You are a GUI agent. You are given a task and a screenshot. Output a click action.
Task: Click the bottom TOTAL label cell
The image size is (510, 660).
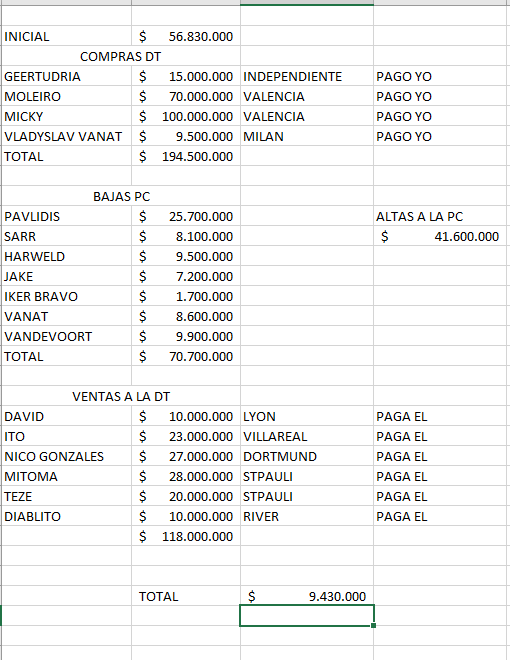click(186, 596)
